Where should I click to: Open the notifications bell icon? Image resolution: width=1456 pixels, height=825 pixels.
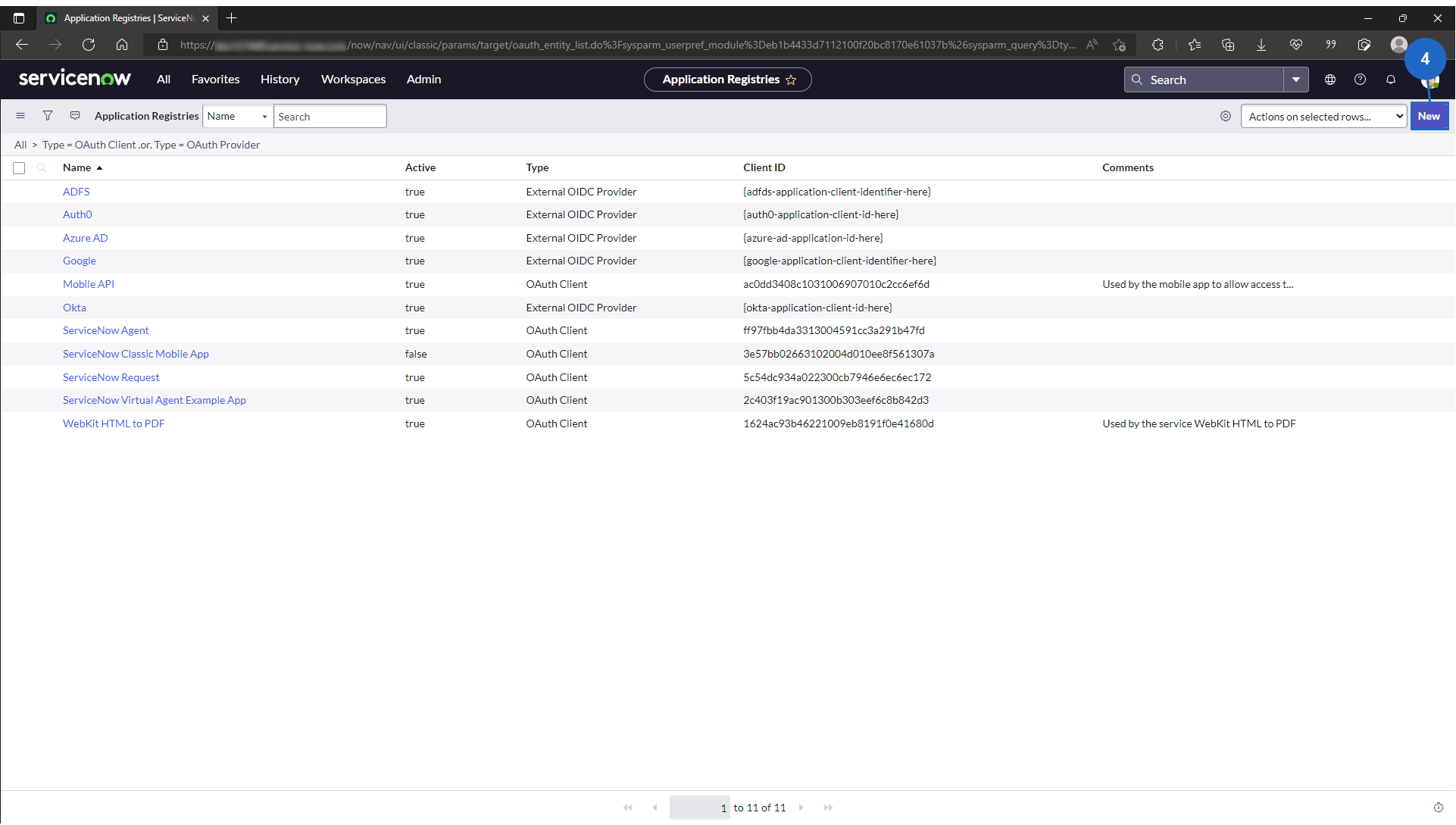1390,80
